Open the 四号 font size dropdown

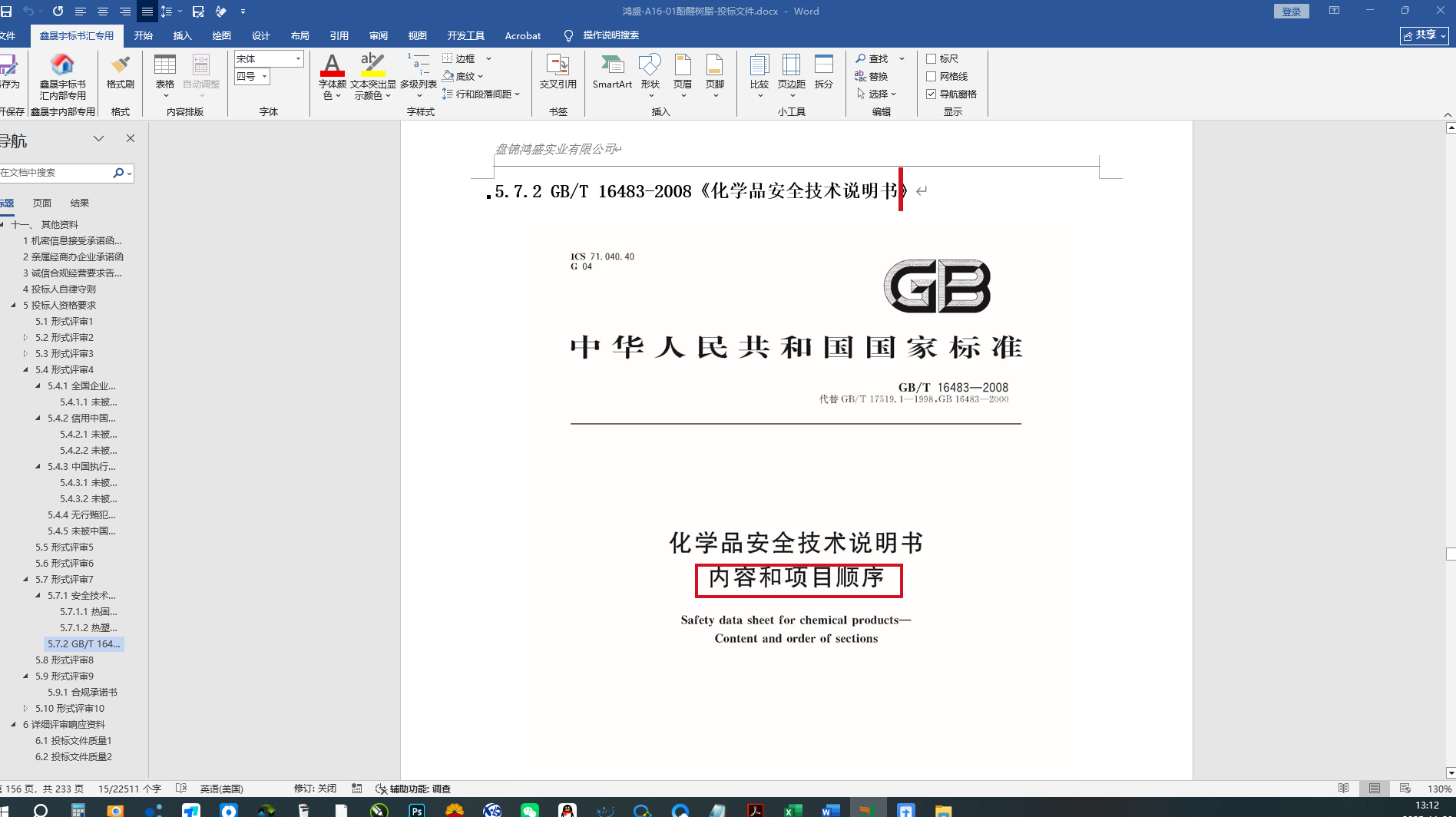click(x=264, y=77)
